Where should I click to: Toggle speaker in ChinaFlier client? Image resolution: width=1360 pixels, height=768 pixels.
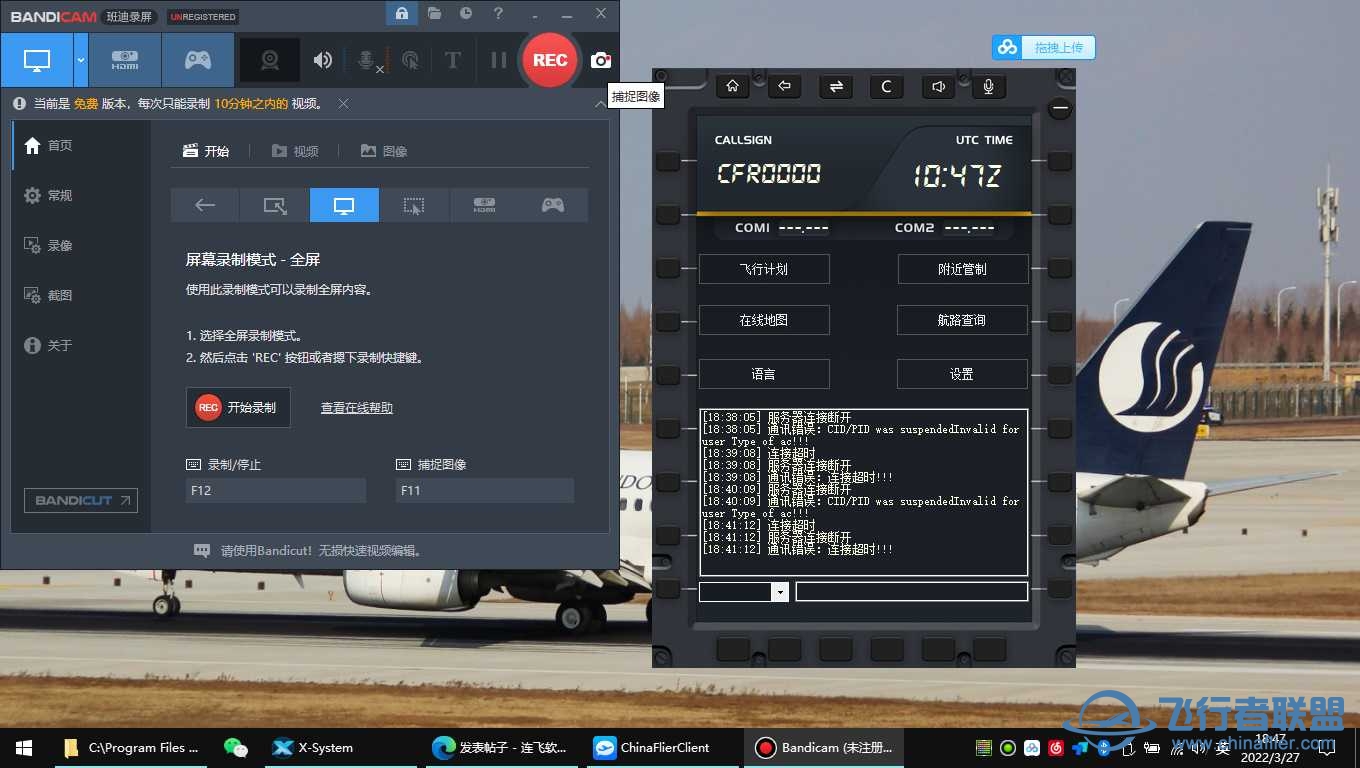pyautogui.click(x=938, y=86)
